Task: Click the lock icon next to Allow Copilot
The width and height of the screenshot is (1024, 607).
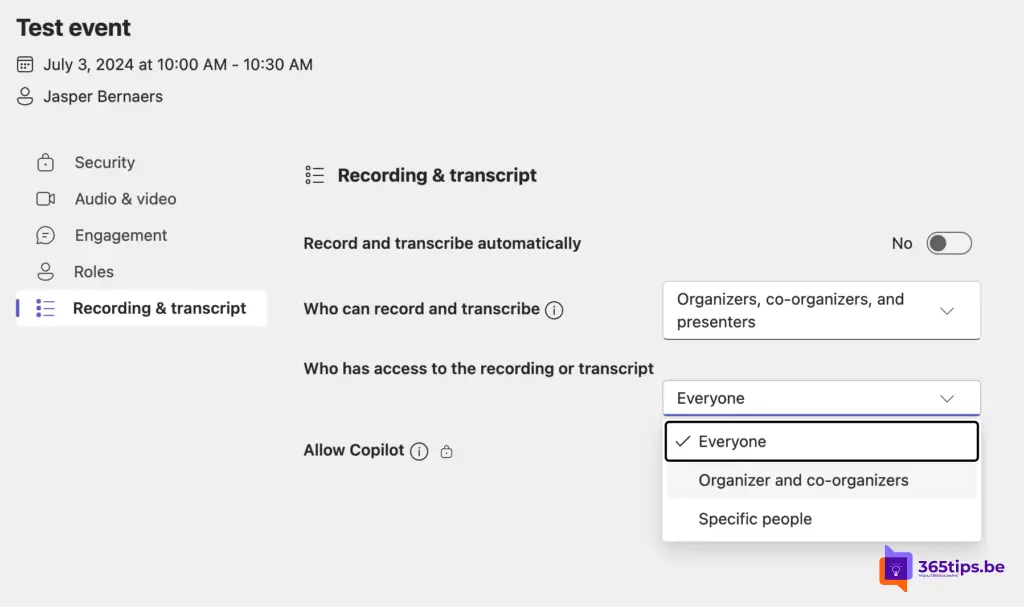Action: [446, 452]
